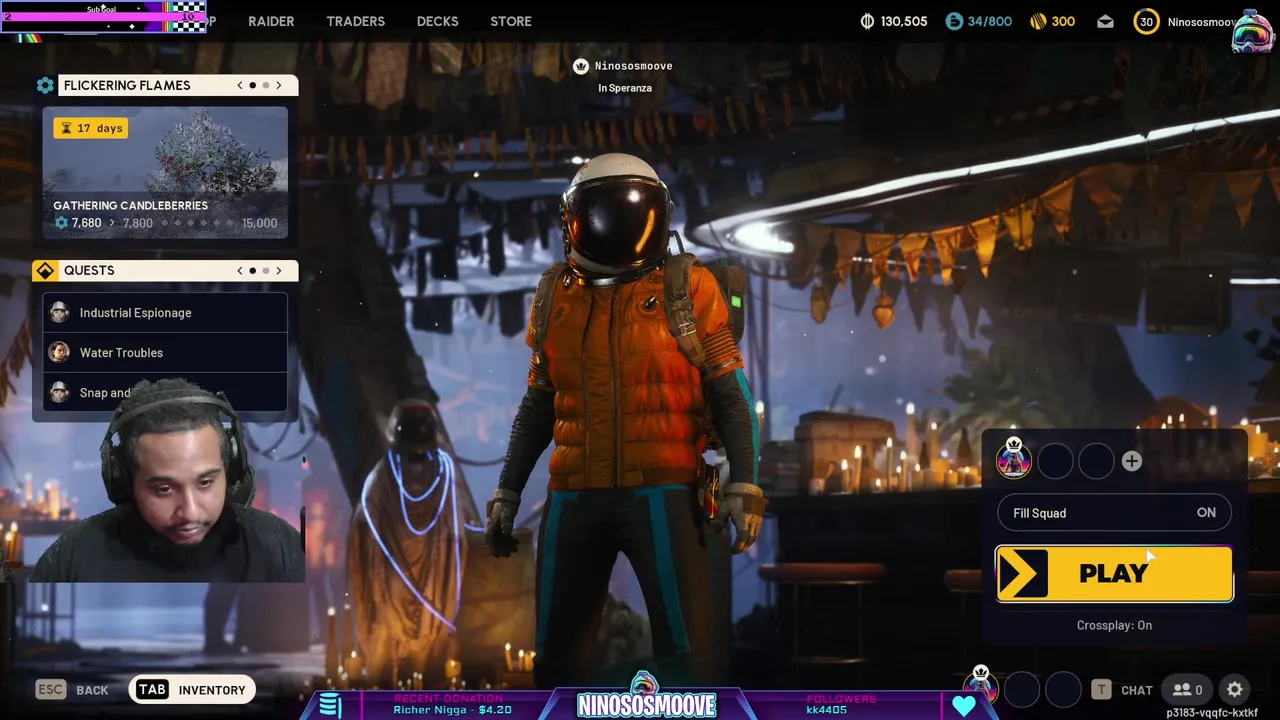The width and height of the screenshot is (1280, 720).
Task: Click the chevron arrow icon on PLAY button
Action: click(1022, 574)
